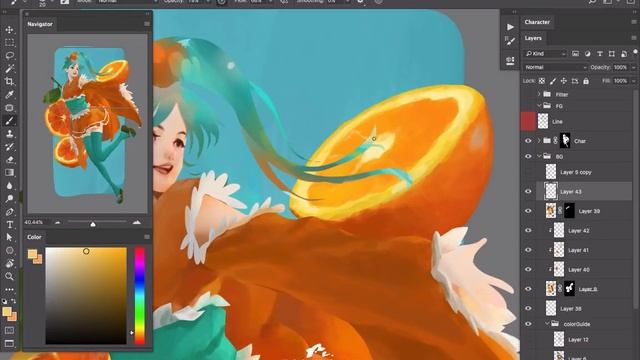640x360 pixels.
Task: Select the Brush tool
Action: pos(9,121)
